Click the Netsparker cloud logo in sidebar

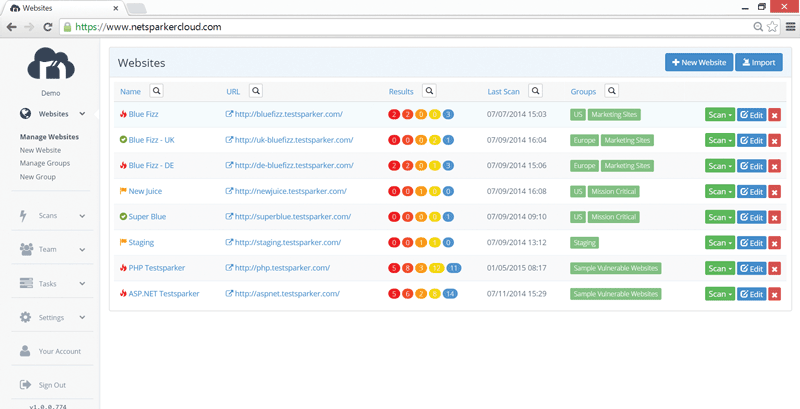point(51,63)
